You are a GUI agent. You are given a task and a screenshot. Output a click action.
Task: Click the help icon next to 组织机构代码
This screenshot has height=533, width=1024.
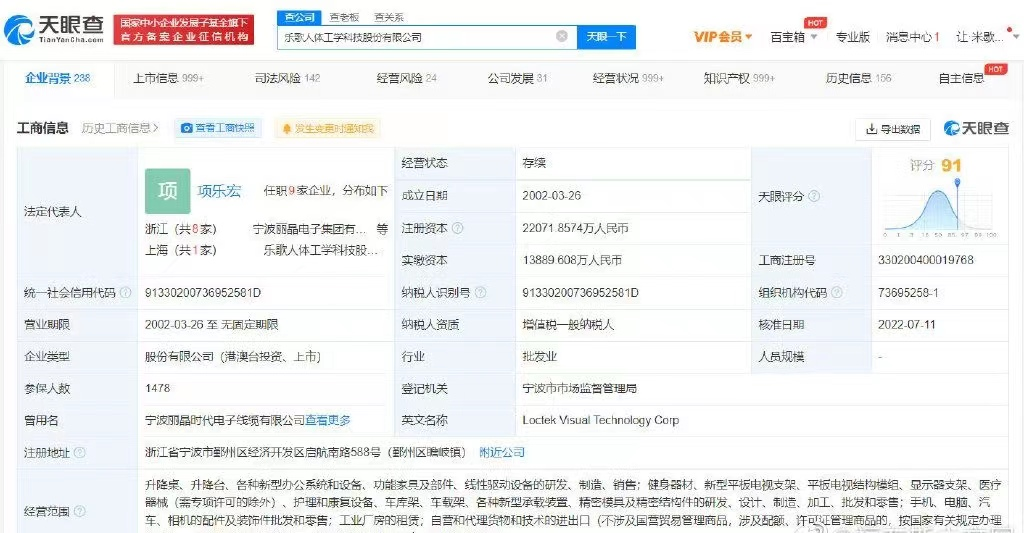[x=837, y=293]
